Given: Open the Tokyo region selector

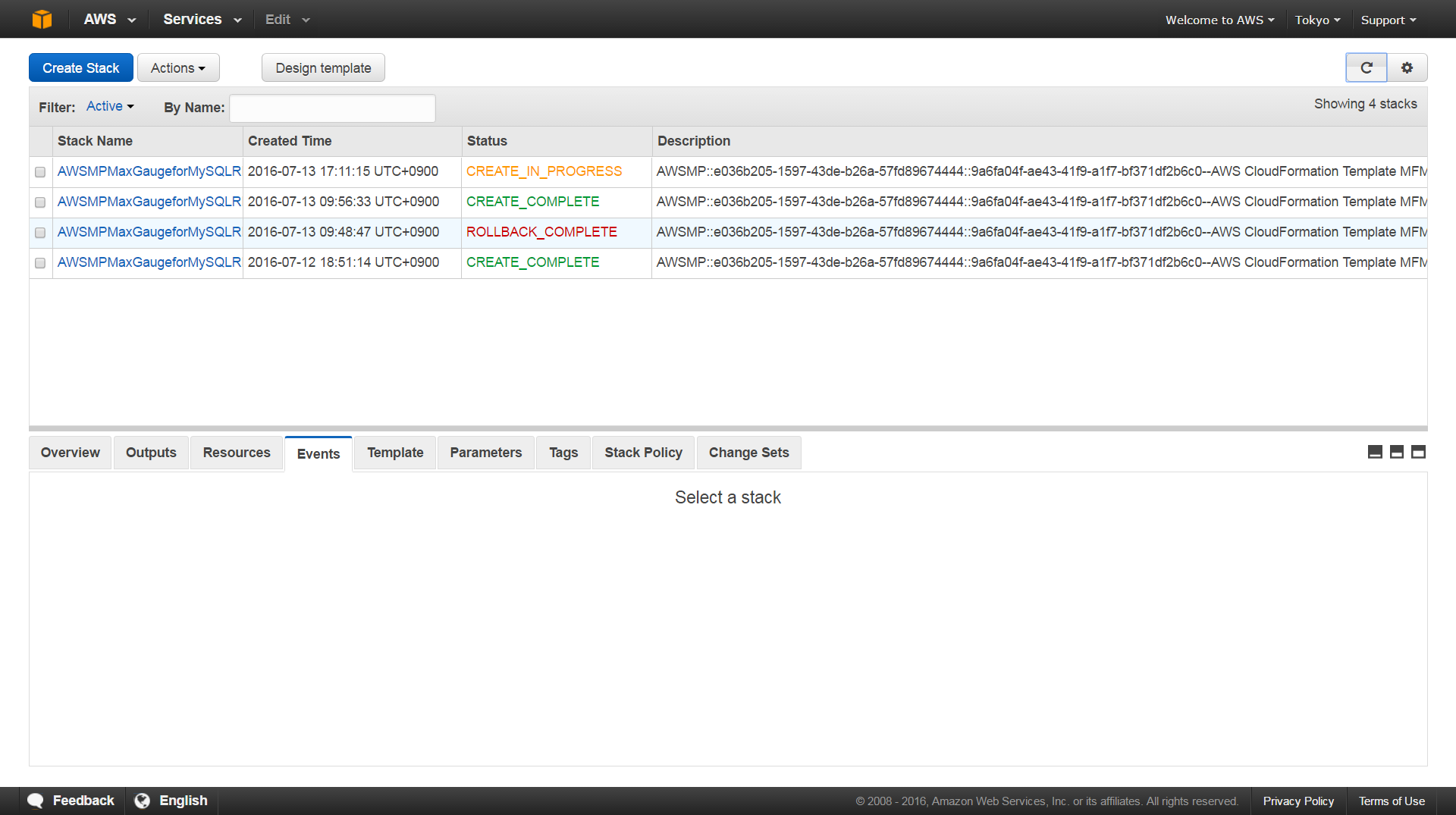Looking at the screenshot, I should click(x=1317, y=20).
